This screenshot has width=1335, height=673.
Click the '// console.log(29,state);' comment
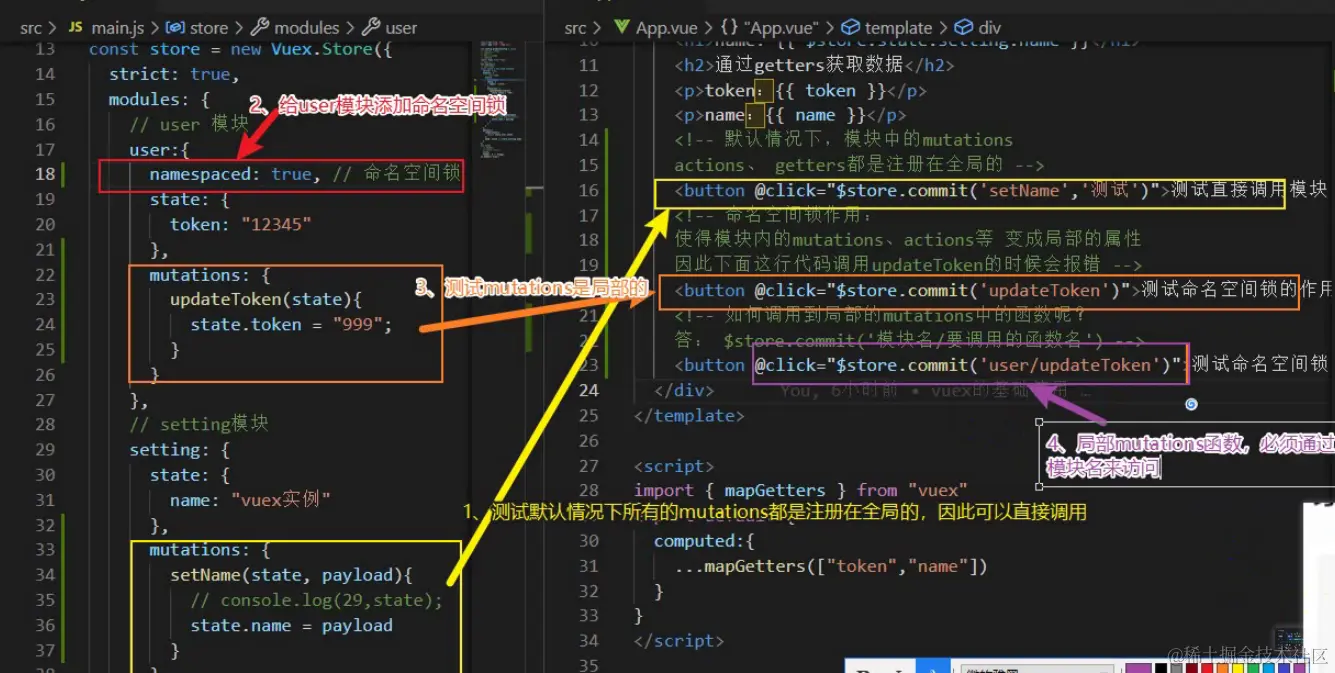316,600
